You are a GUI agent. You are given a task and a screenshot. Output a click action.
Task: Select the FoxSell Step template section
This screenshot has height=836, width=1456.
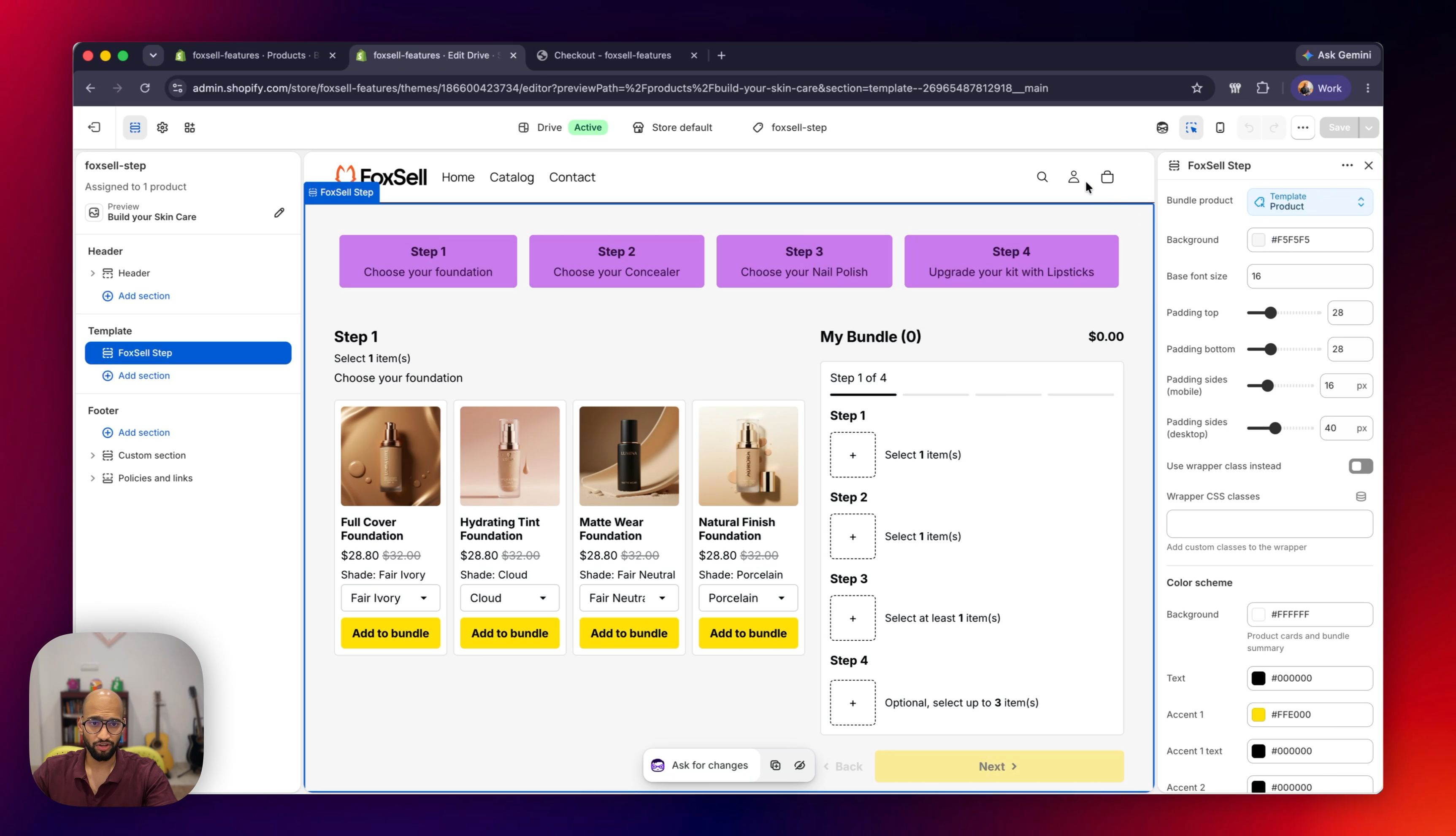coord(188,353)
